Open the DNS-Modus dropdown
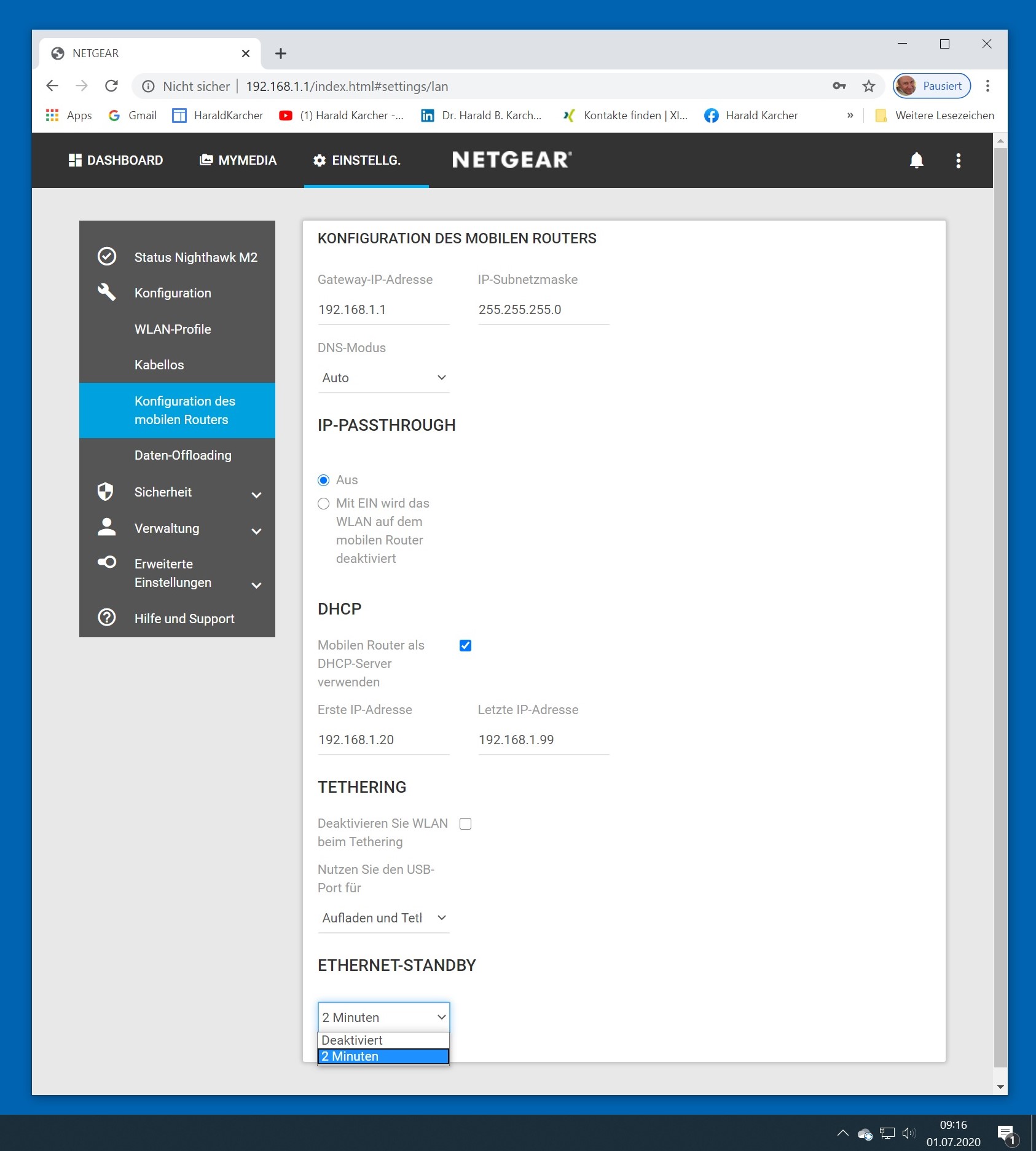 (383, 378)
